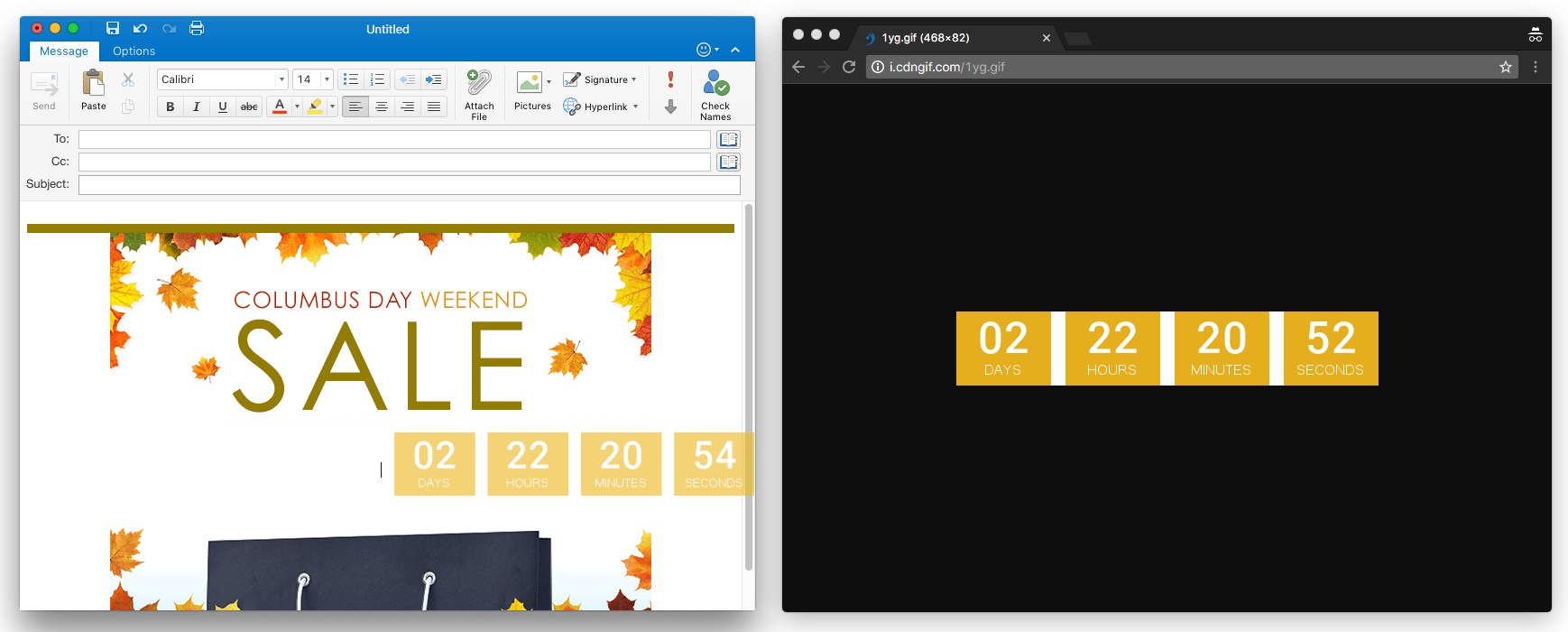Screen dimensions: 1568x632
Task: Collapse the ribbon with chevron
Action: click(735, 50)
